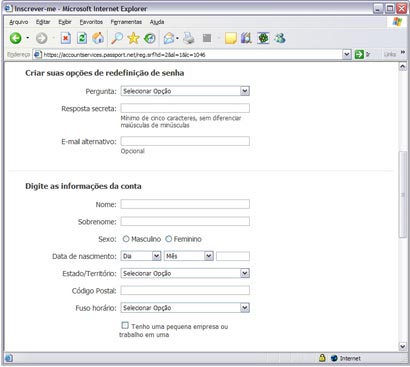The image size is (410, 367).
Task: Click the 'Criar suas opções de redefinição' heading
Action: click(x=105, y=73)
